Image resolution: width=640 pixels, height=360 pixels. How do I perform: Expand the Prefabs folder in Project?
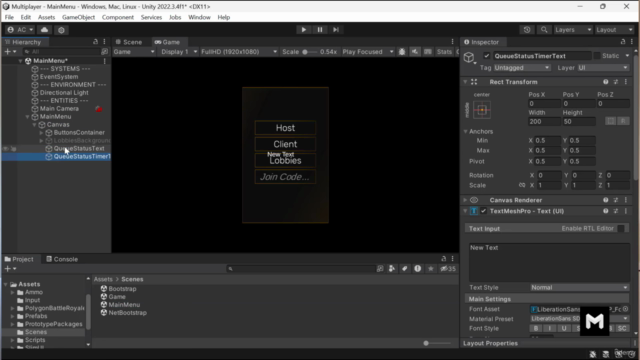tap(12, 316)
